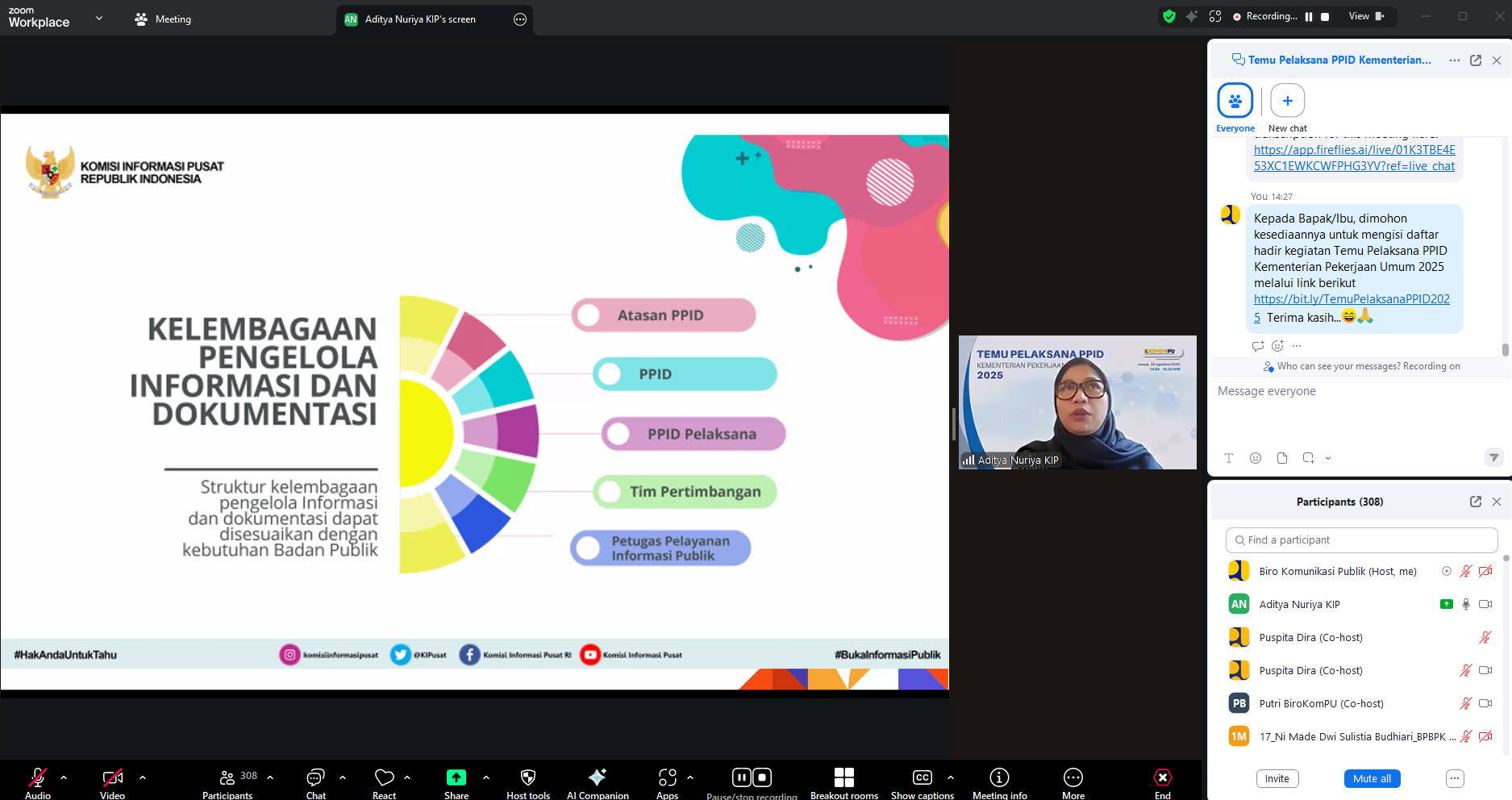Click AI Companion sparkle in title bar

[x=1191, y=16]
